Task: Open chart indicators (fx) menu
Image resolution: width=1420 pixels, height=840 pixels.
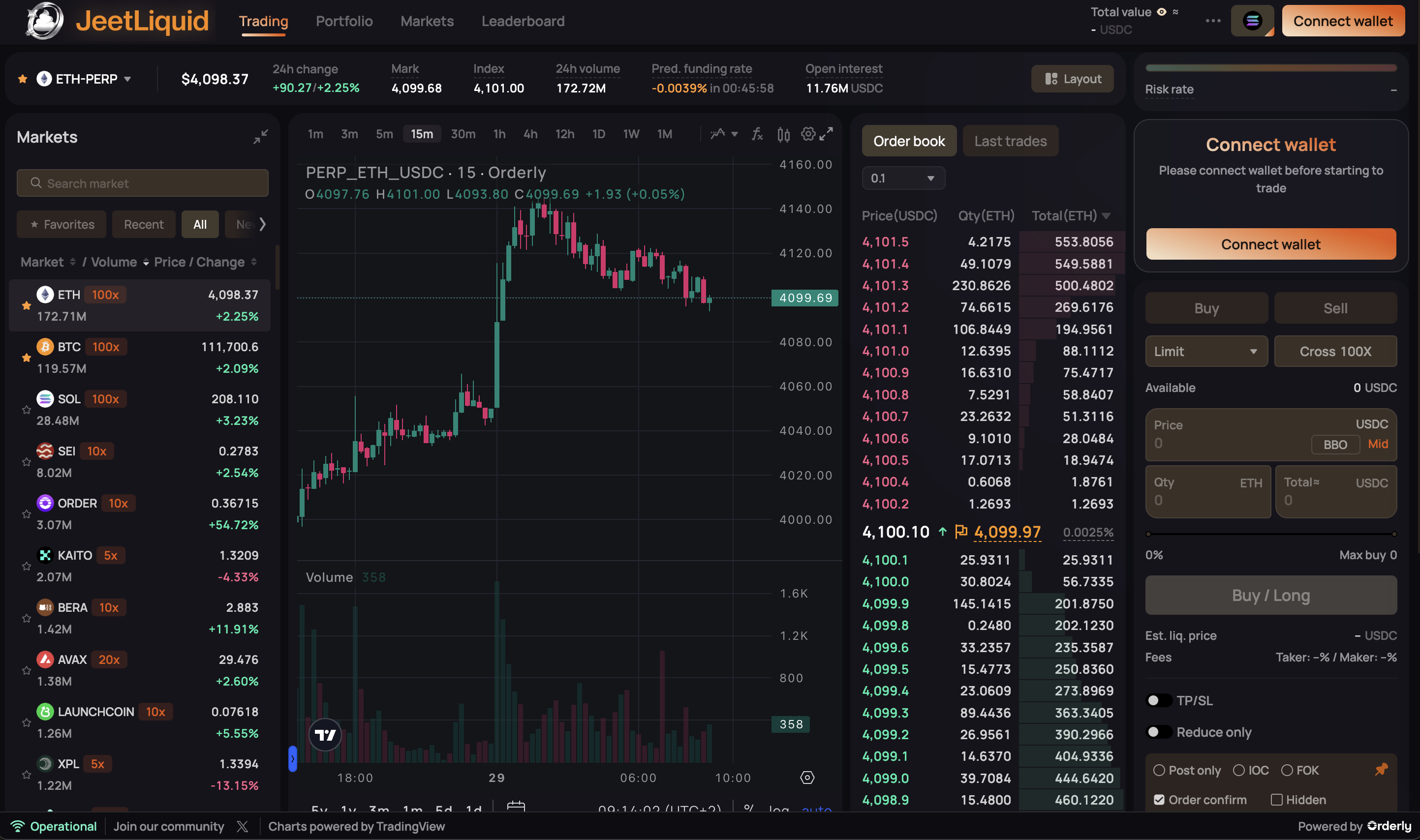Action: click(757, 134)
